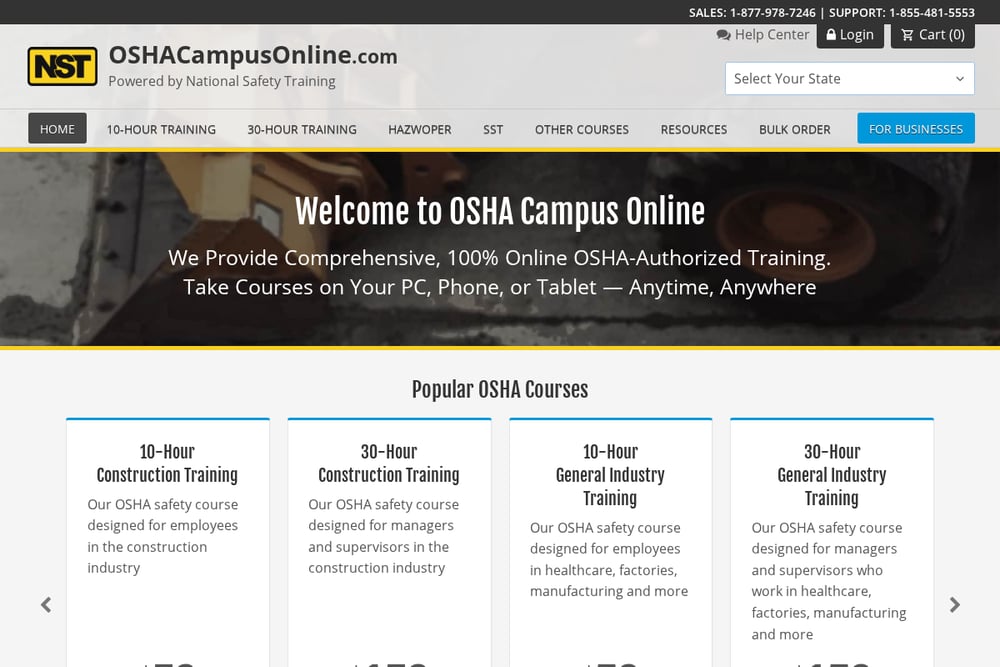The height and width of the screenshot is (667, 1000).
Task: Show next courses with right carousel arrow
Action: [954, 605]
